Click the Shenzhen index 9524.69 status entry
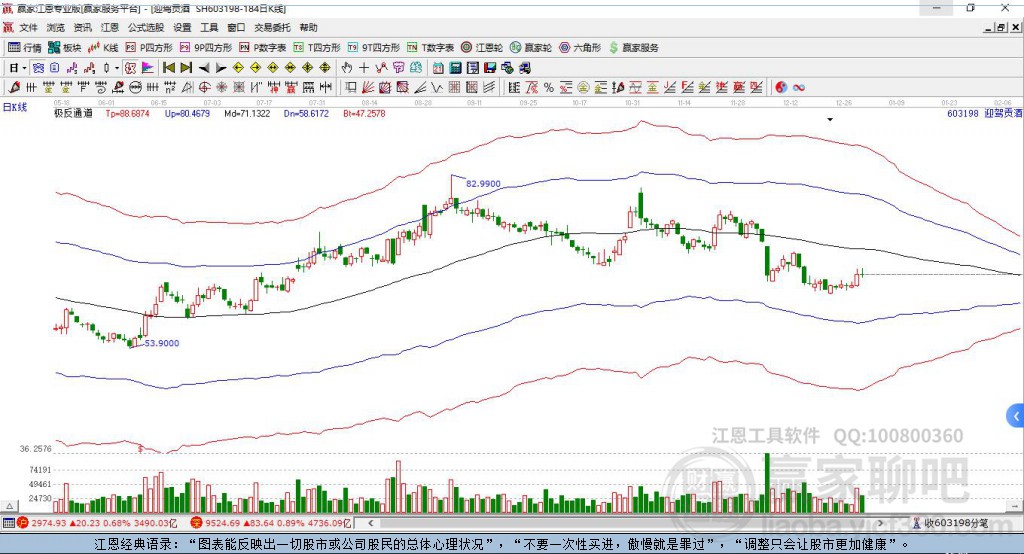This screenshot has width=1024, height=554. click(x=270, y=523)
